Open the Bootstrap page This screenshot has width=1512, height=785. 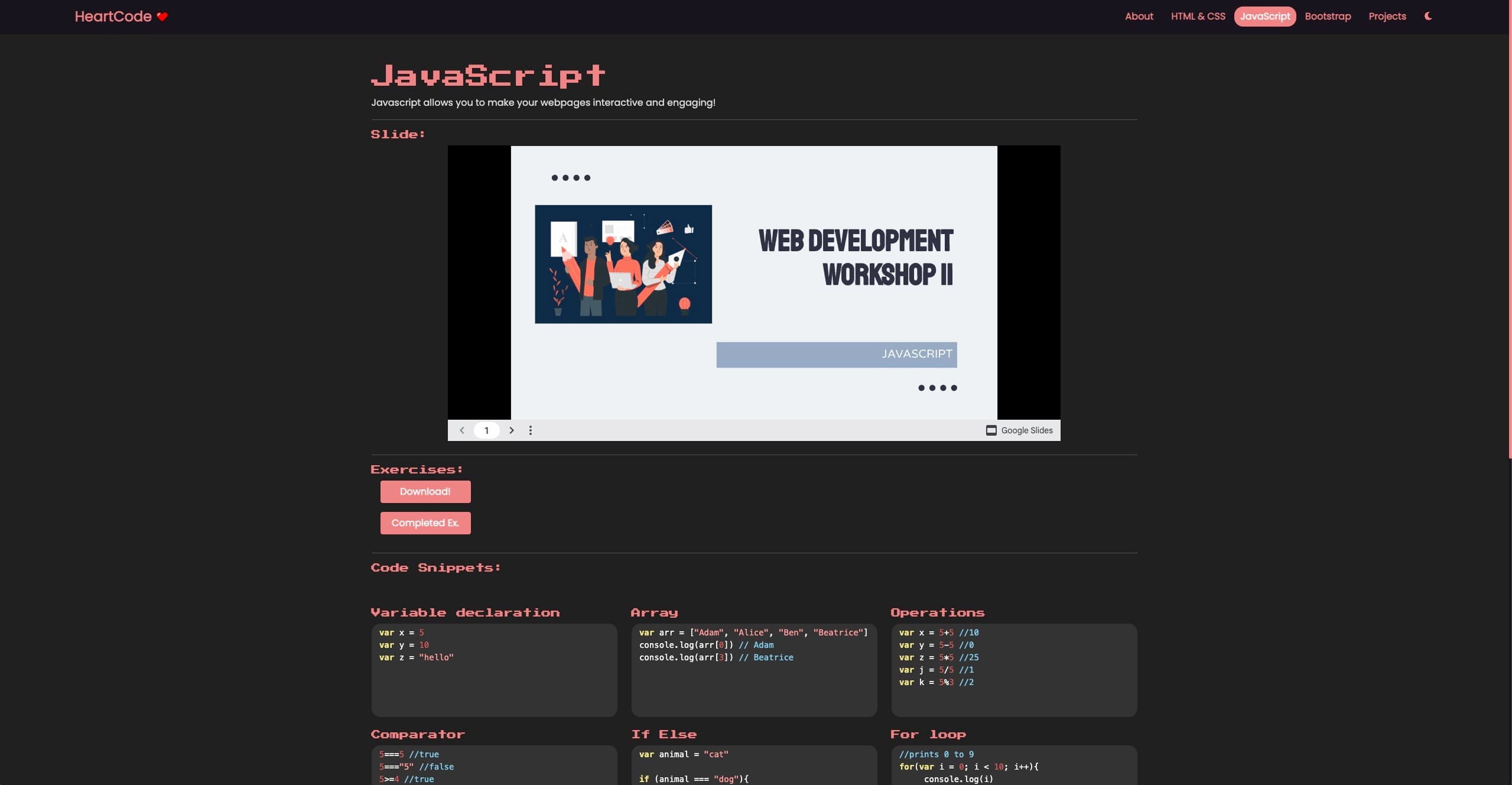click(1327, 16)
